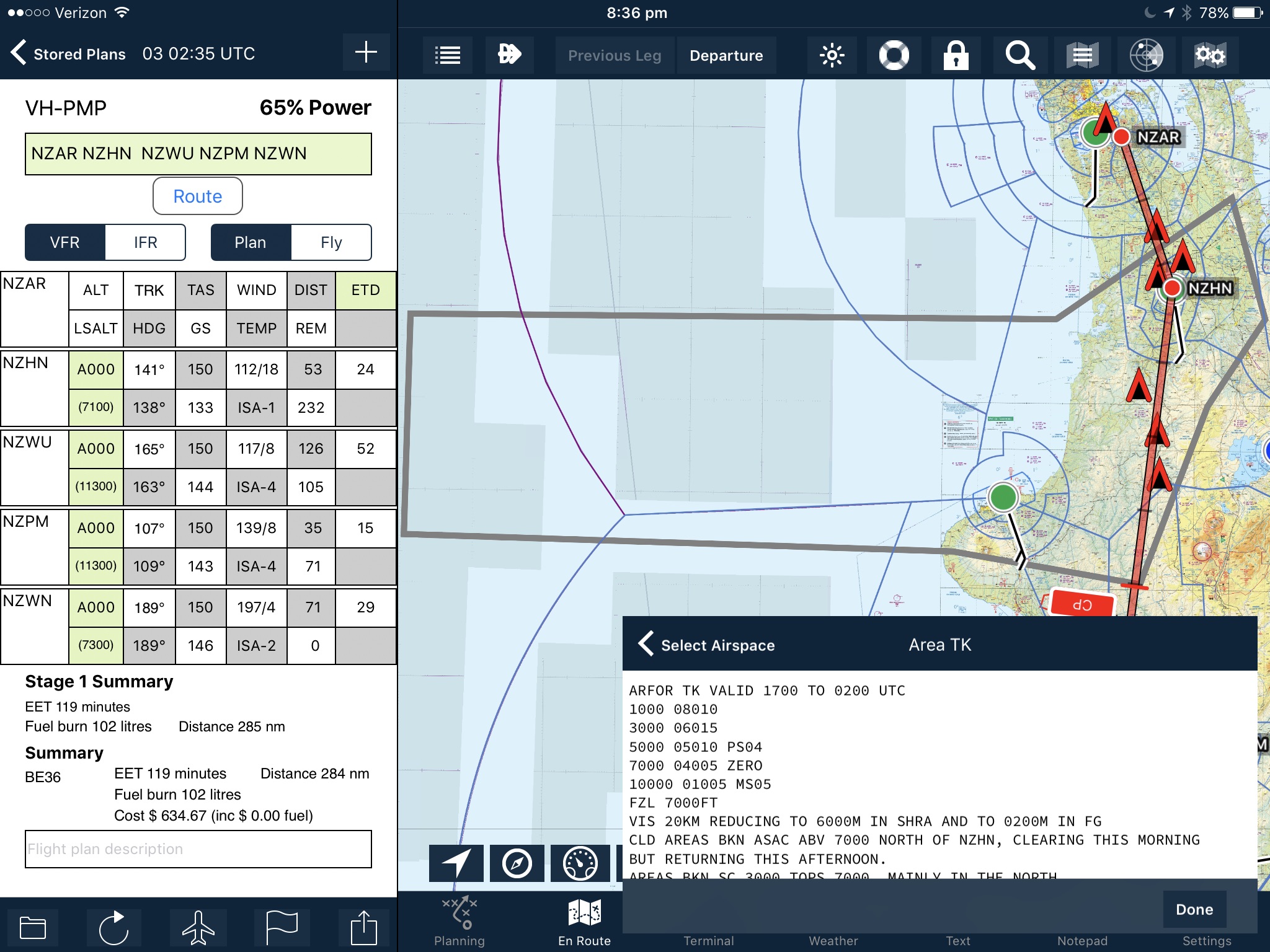The height and width of the screenshot is (952, 1270).
Task: Edit the route text NZAR NZHN NZWU
Action: pos(198,154)
